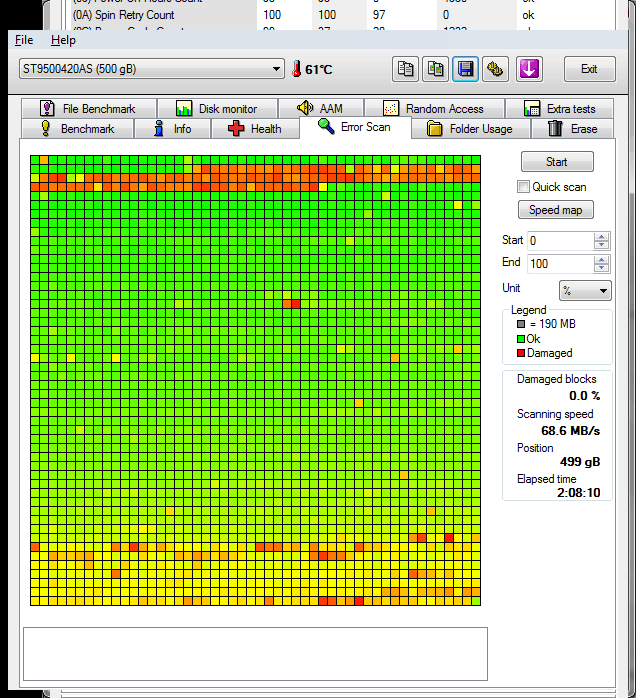Click the gray 190 MB legend swatch
Screen dimensions: 636x698
pos(521,324)
